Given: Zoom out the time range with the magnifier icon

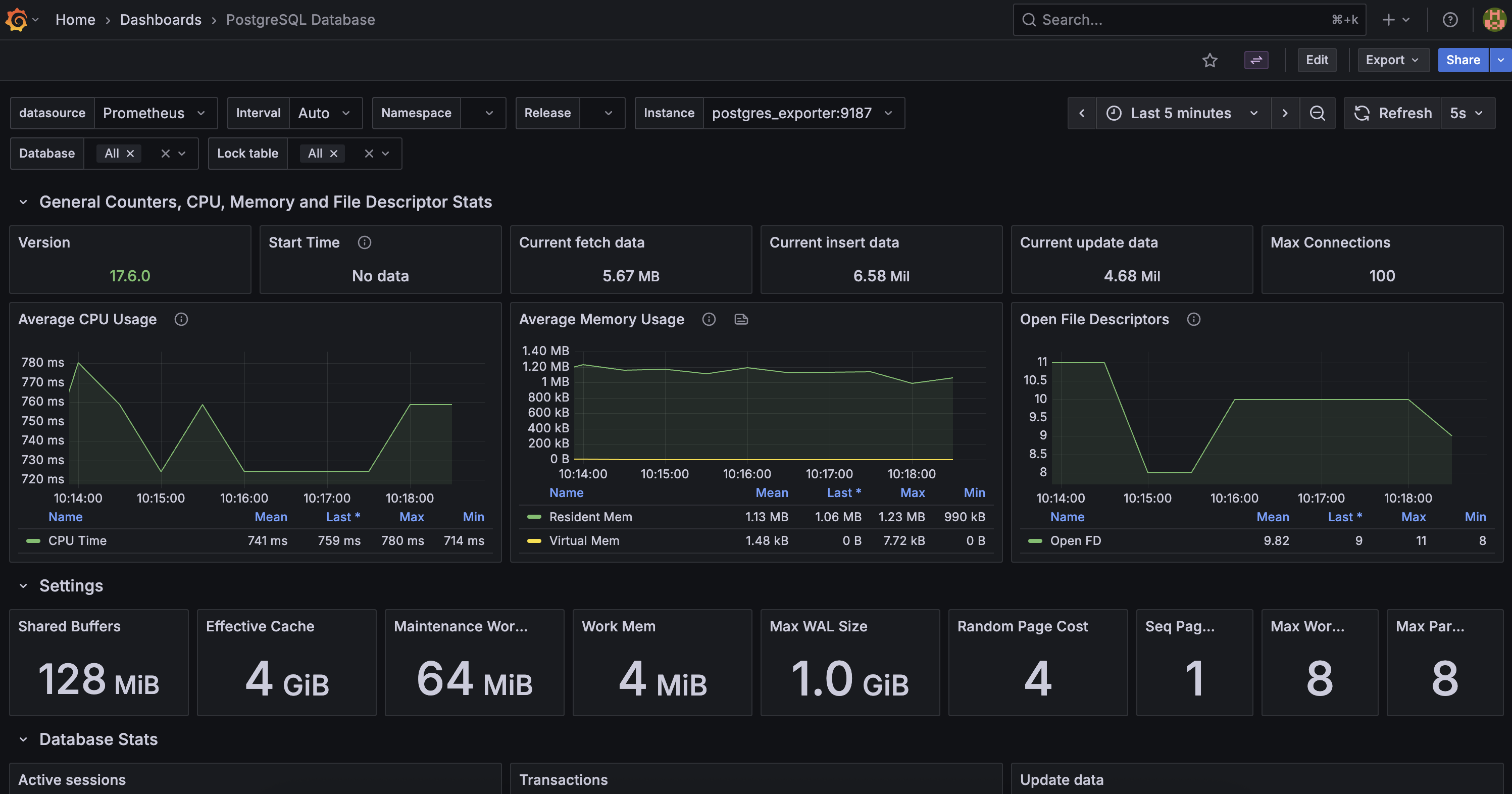Looking at the screenshot, I should click(1318, 113).
